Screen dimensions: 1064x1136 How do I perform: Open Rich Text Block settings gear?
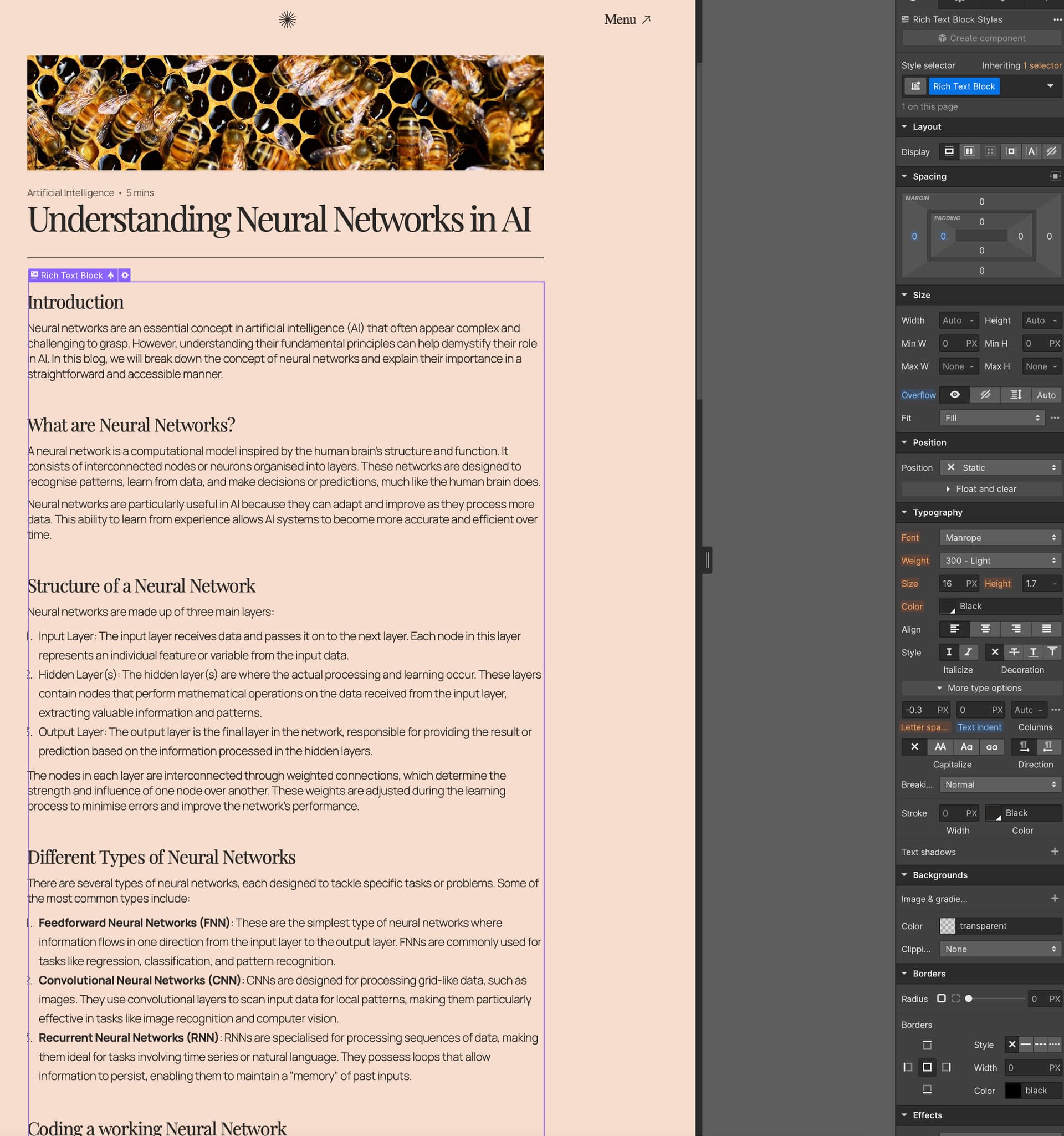125,276
